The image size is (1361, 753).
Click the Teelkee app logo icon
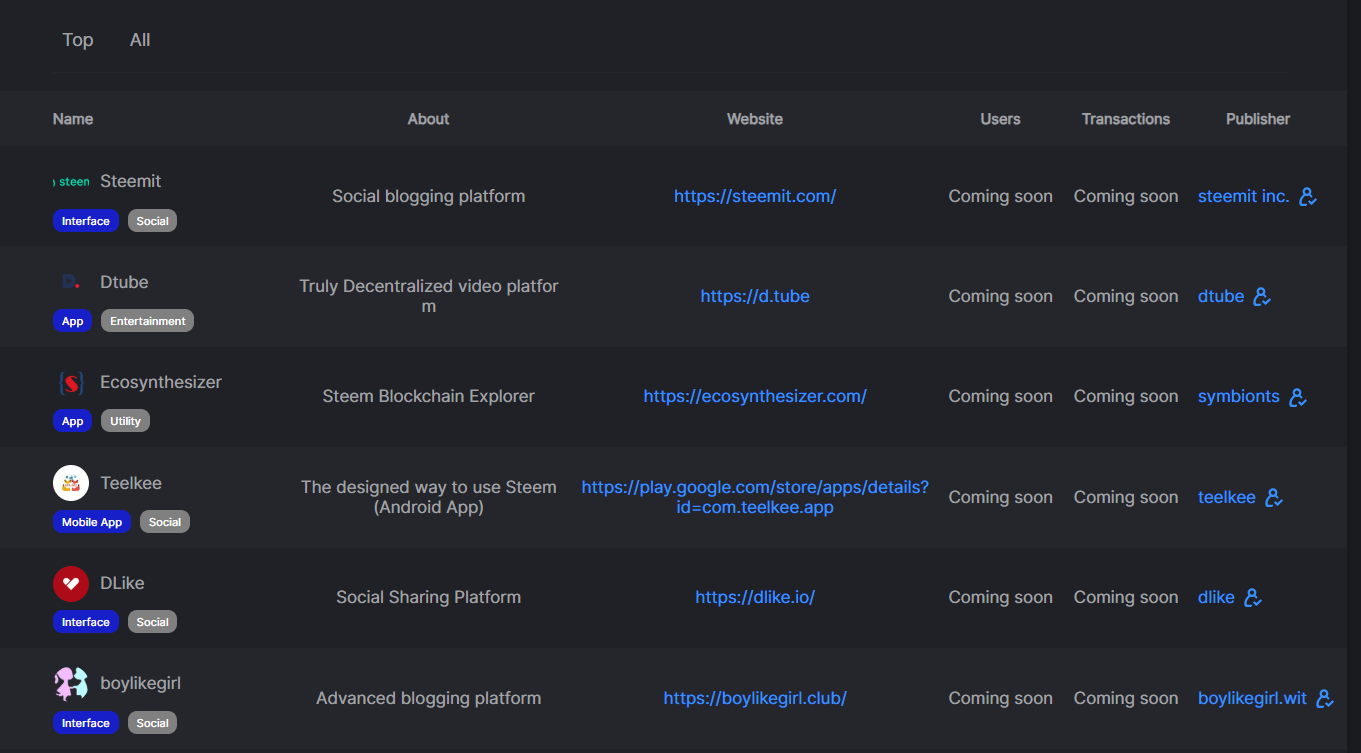71,483
